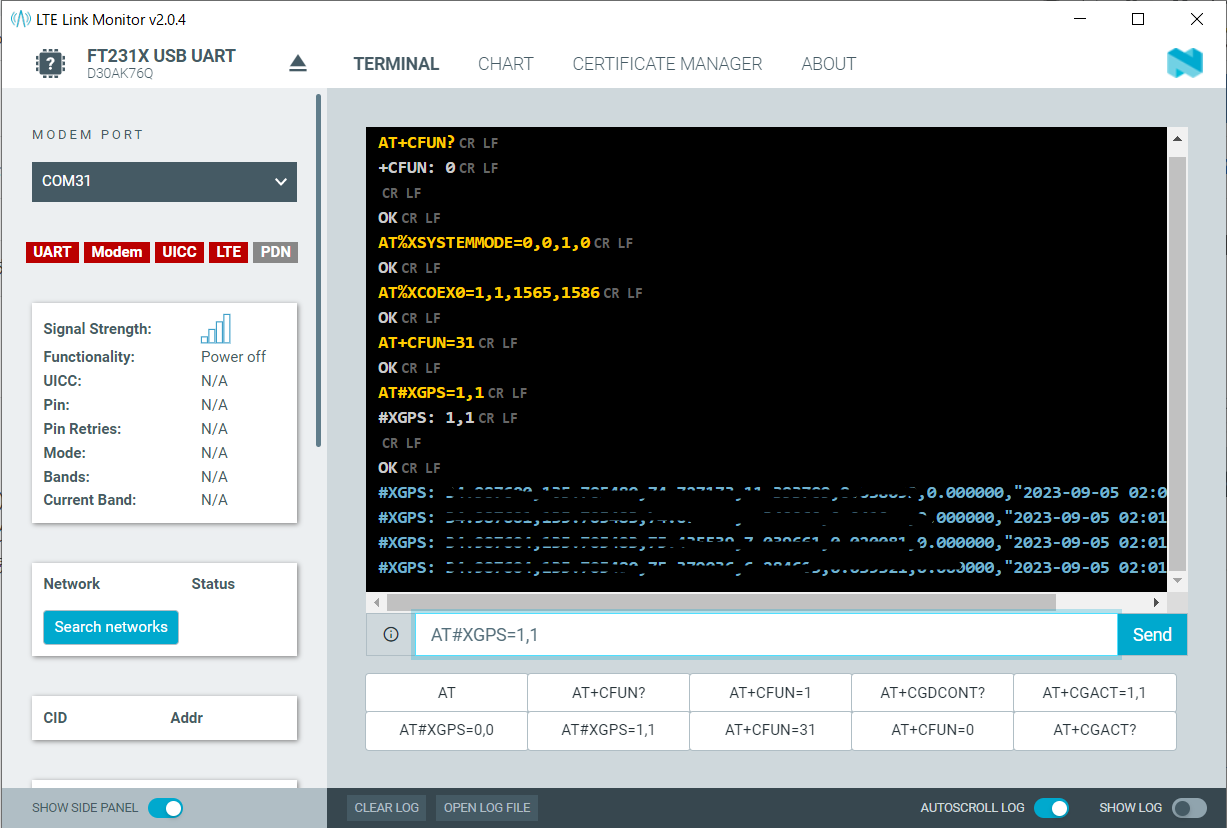Open the Certificate Manager tab

click(x=667, y=64)
